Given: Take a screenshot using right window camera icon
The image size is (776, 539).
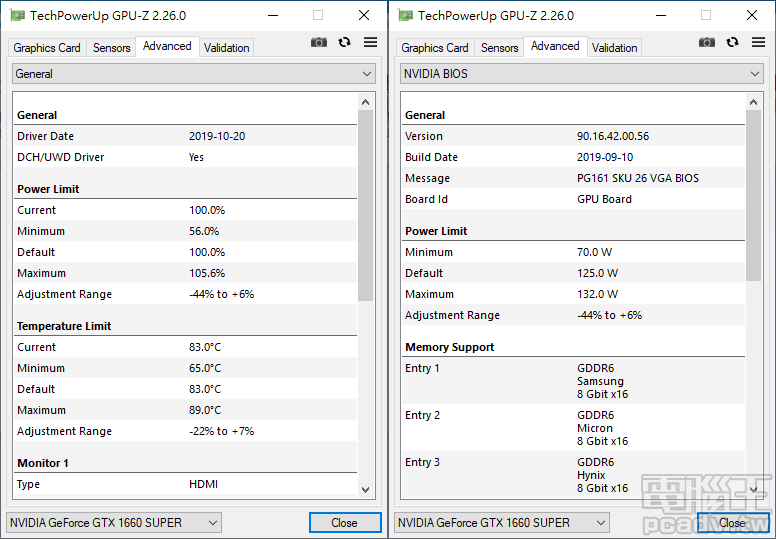Looking at the screenshot, I should 707,42.
